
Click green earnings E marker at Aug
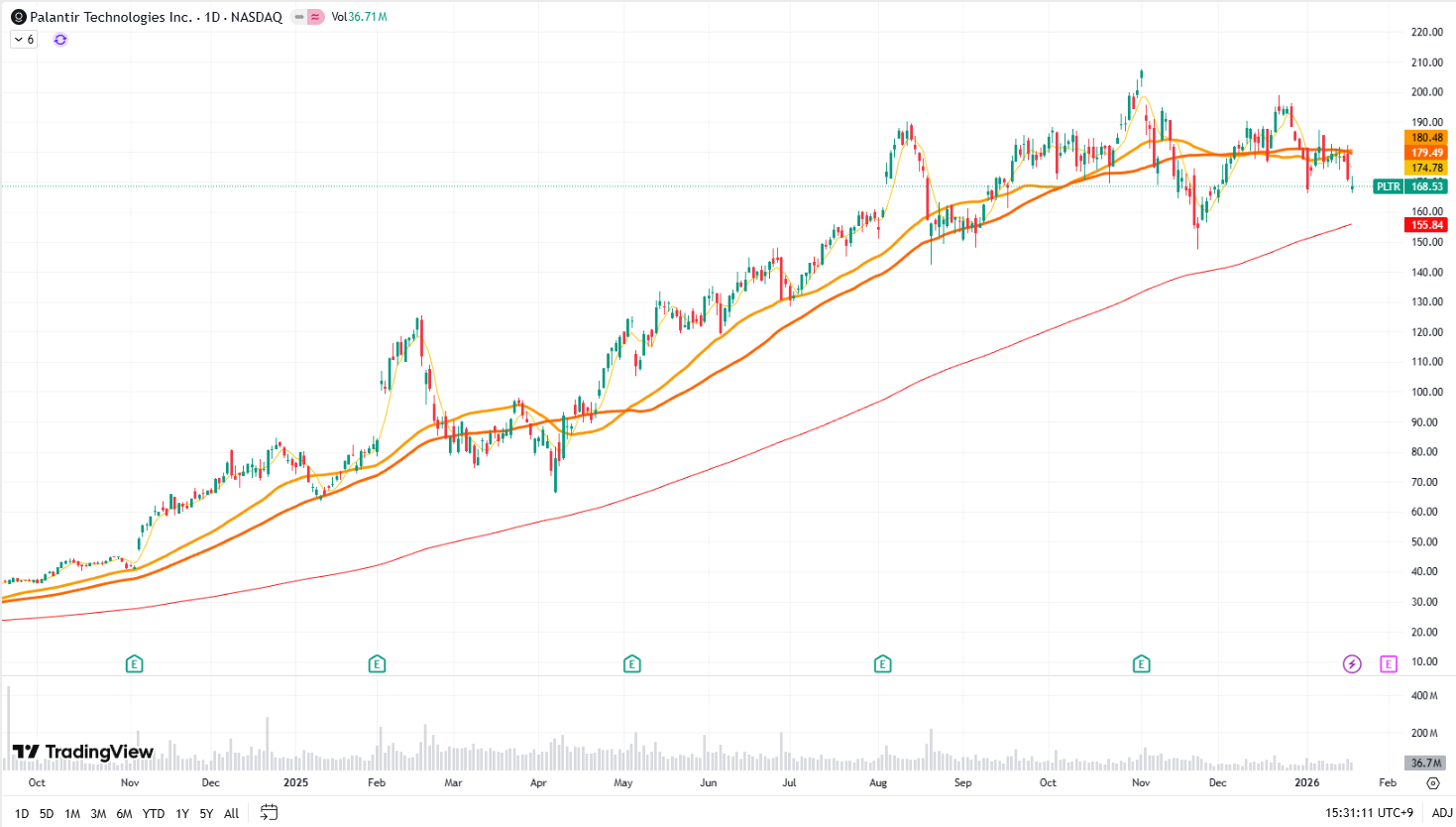883,663
